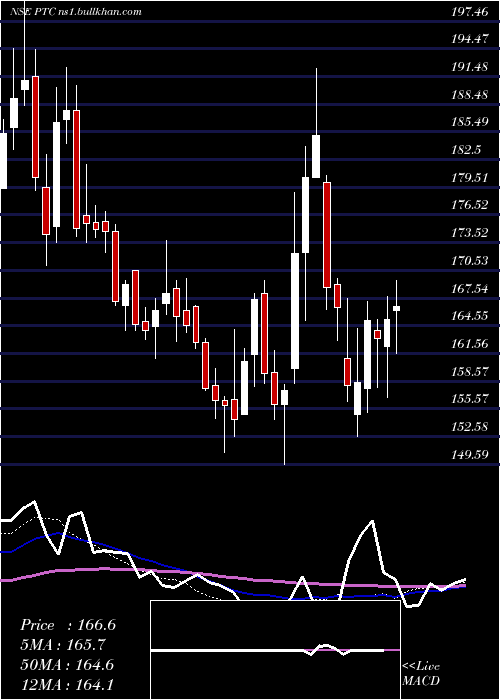Viewport: 500px width, 700px height.
Task: Click the 173.52 price axis label
Action: [469, 233]
